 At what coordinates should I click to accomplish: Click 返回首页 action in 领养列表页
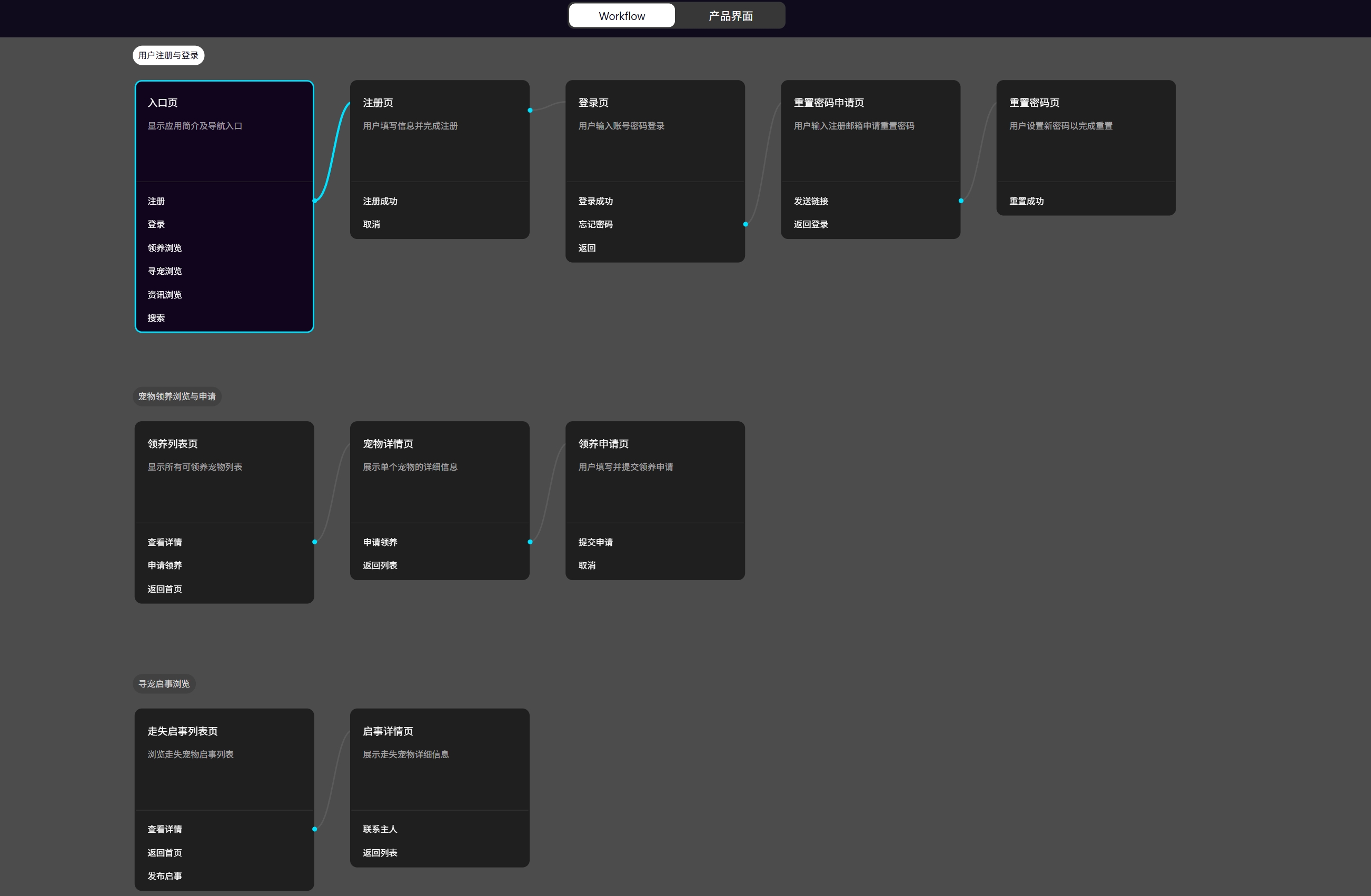(165, 589)
